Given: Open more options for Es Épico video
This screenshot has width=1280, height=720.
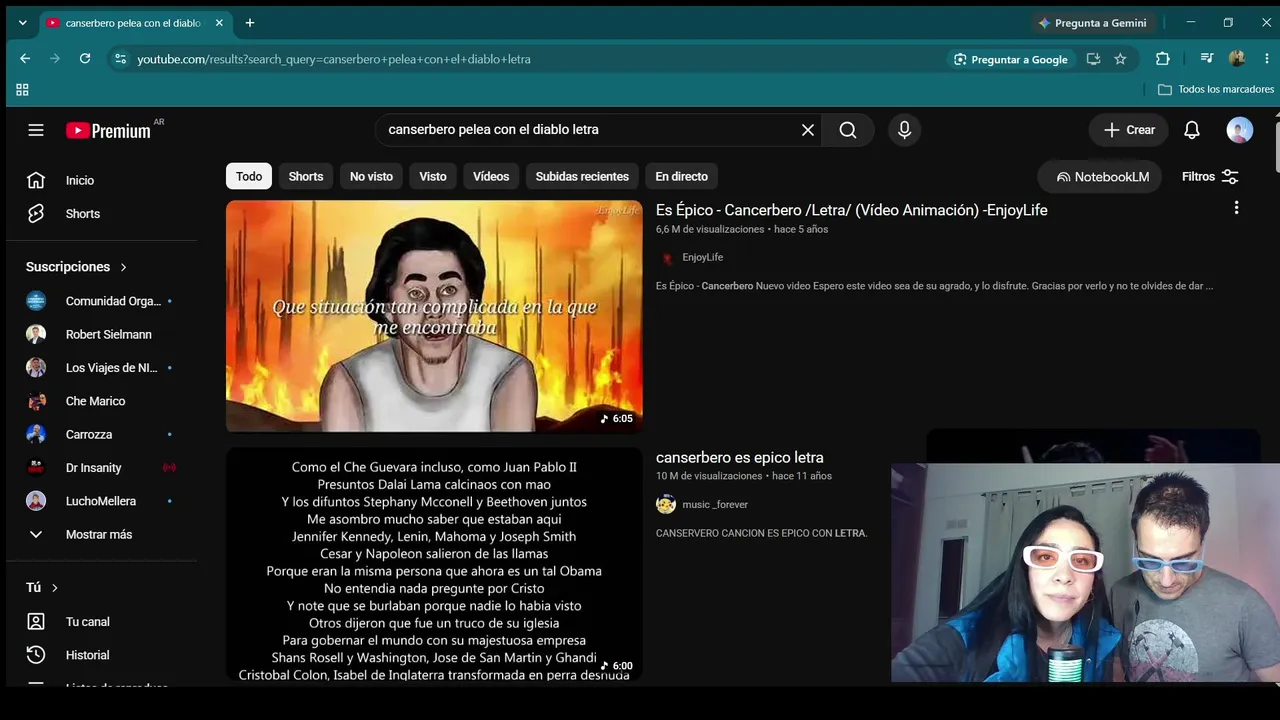Looking at the screenshot, I should pos(1236,208).
